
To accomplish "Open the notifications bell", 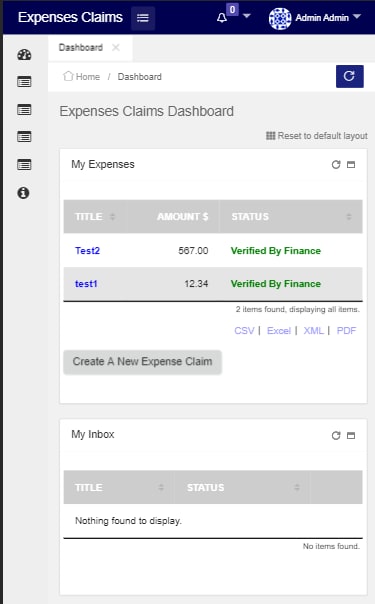I will 222,18.
